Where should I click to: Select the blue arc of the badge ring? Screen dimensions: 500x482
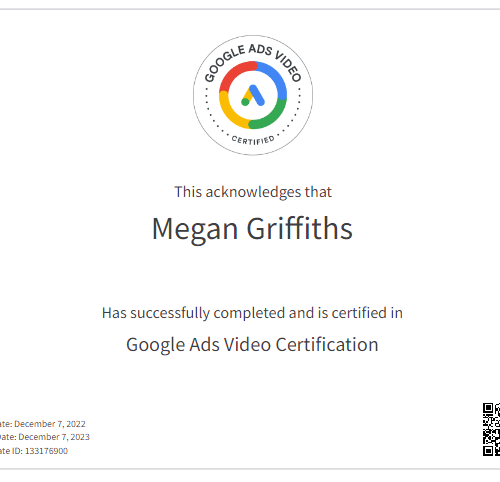[273, 79]
